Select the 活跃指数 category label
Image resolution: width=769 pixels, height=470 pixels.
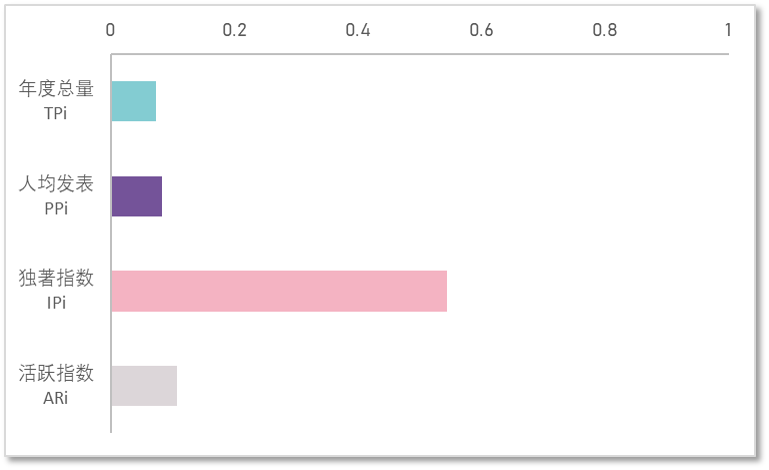(x=56, y=373)
